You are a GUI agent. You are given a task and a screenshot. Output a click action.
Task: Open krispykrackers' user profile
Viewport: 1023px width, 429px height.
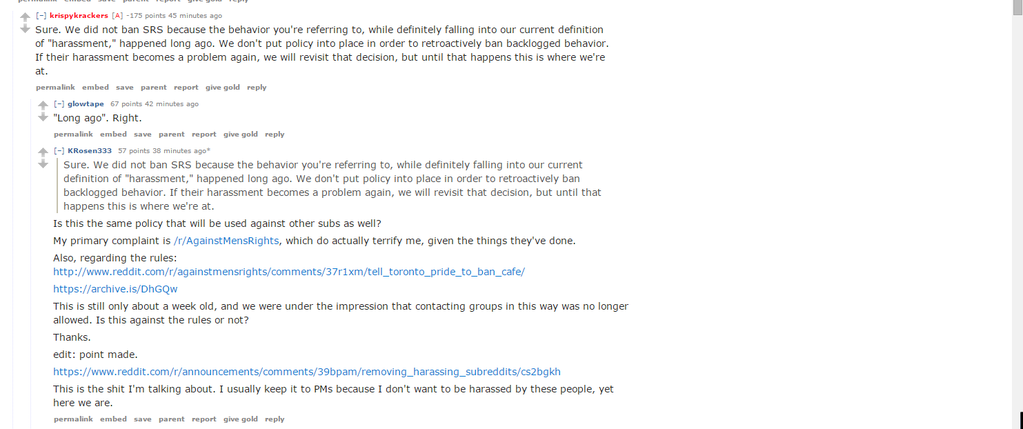click(79, 16)
